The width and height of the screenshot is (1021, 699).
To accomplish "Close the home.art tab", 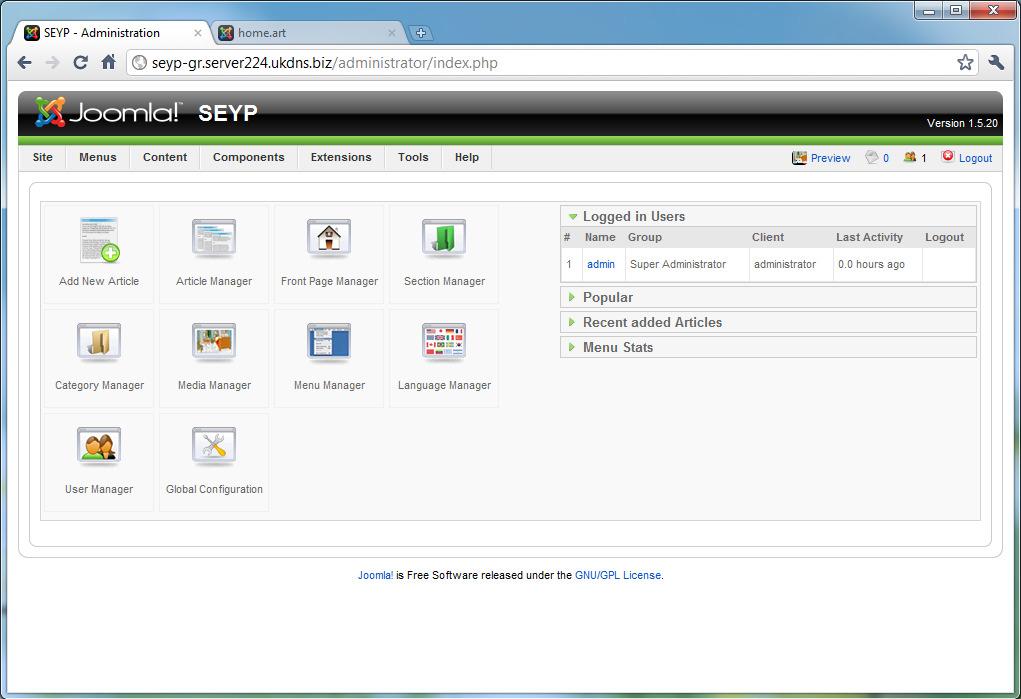I will click(392, 33).
